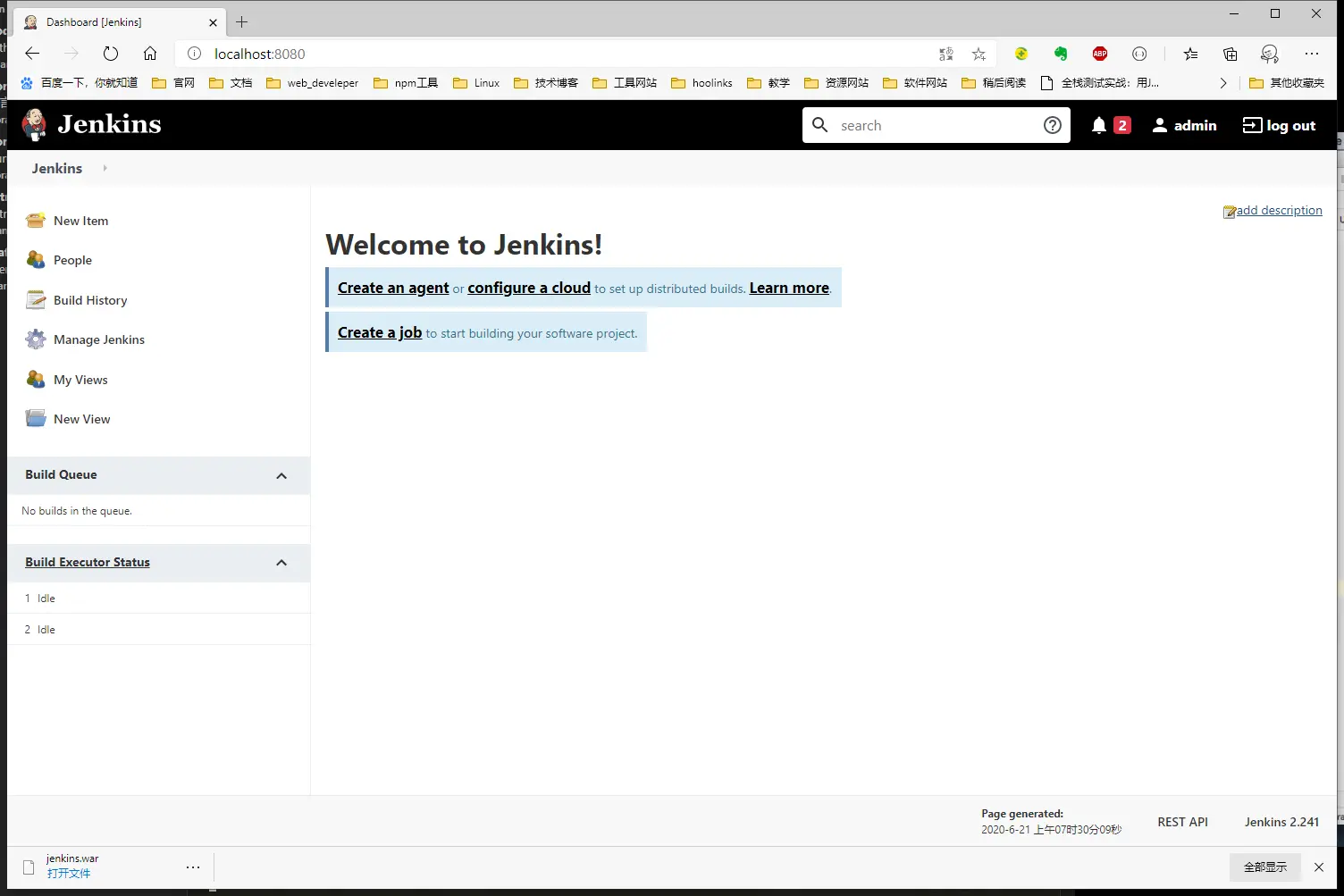Screen dimensions: 1344x896
Task: Click the 打开文件 link for jenkins.war
Action: pyautogui.click(x=69, y=874)
